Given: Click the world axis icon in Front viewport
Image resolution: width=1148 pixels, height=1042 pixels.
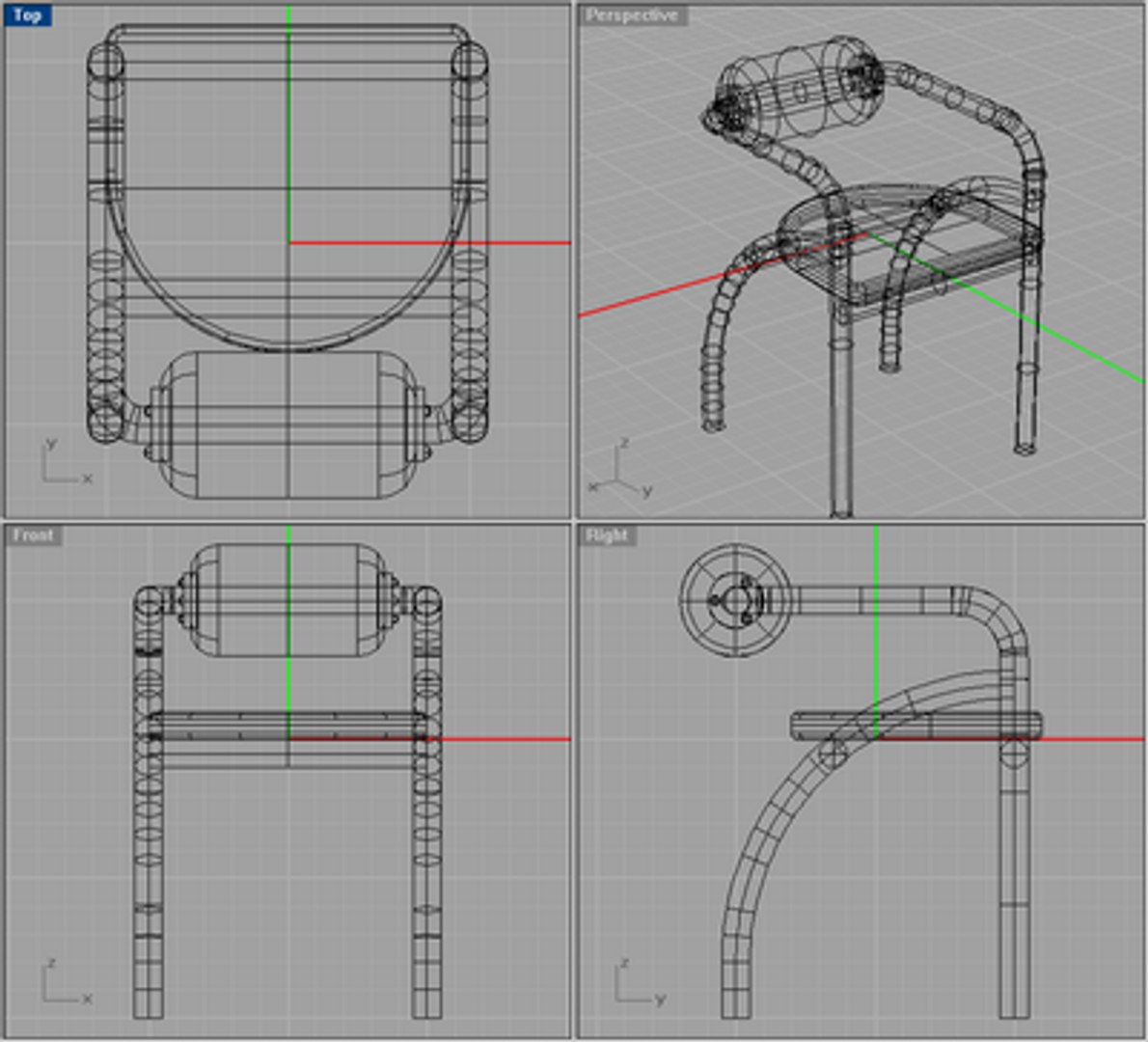Looking at the screenshot, I should [66, 982].
